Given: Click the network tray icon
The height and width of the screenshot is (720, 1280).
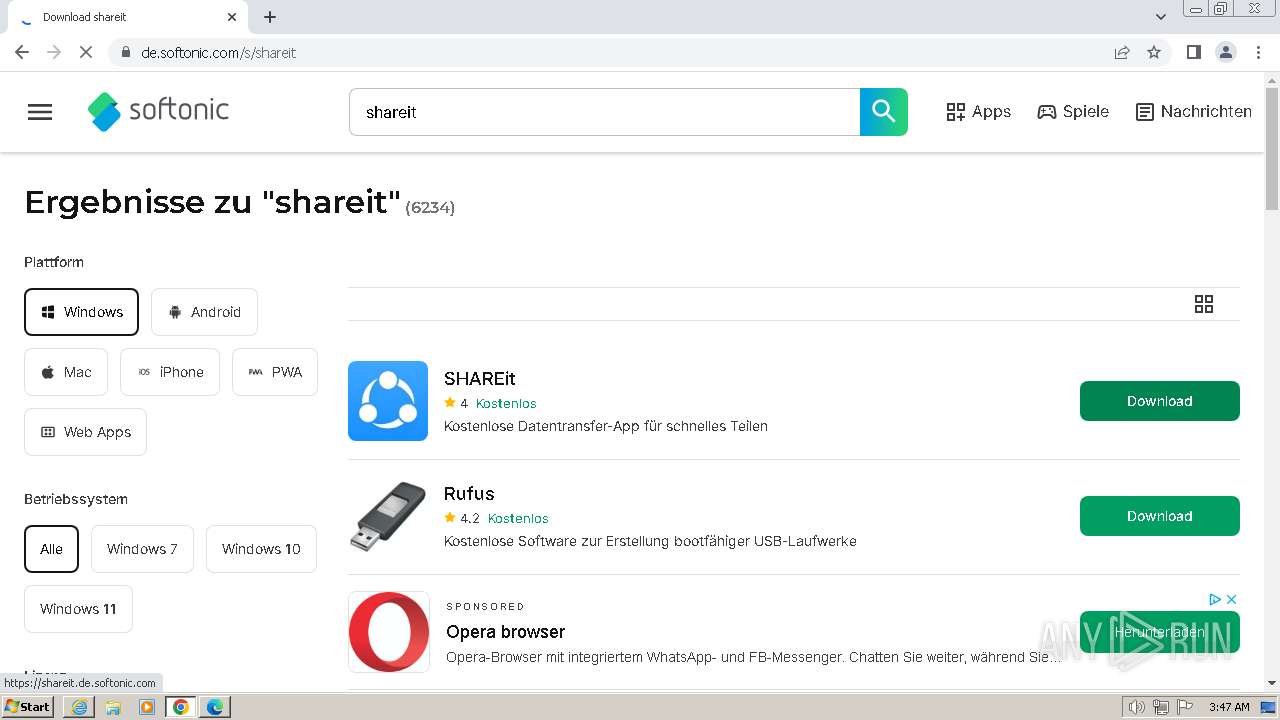Looking at the screenshot, I should tap(1161, 707).
